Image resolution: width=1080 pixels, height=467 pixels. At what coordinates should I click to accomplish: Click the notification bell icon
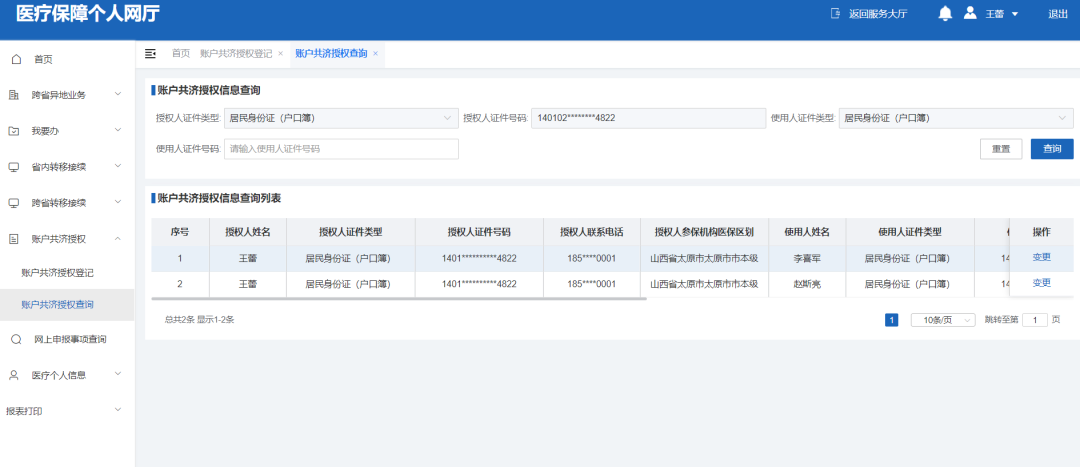click(x=945, y=13)
